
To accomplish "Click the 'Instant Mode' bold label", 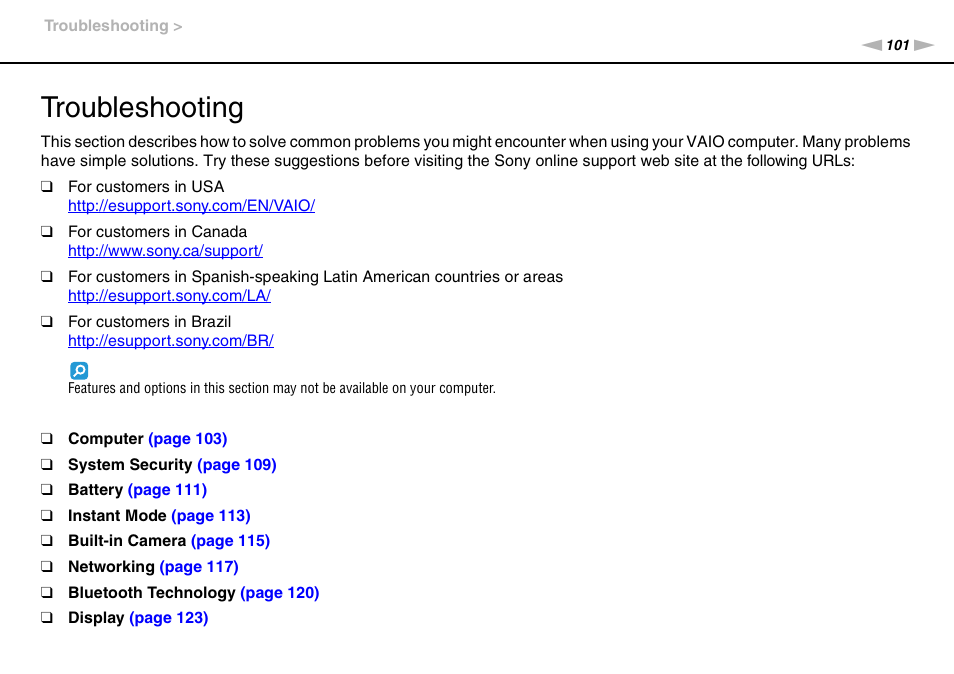I will click(117, 516).
